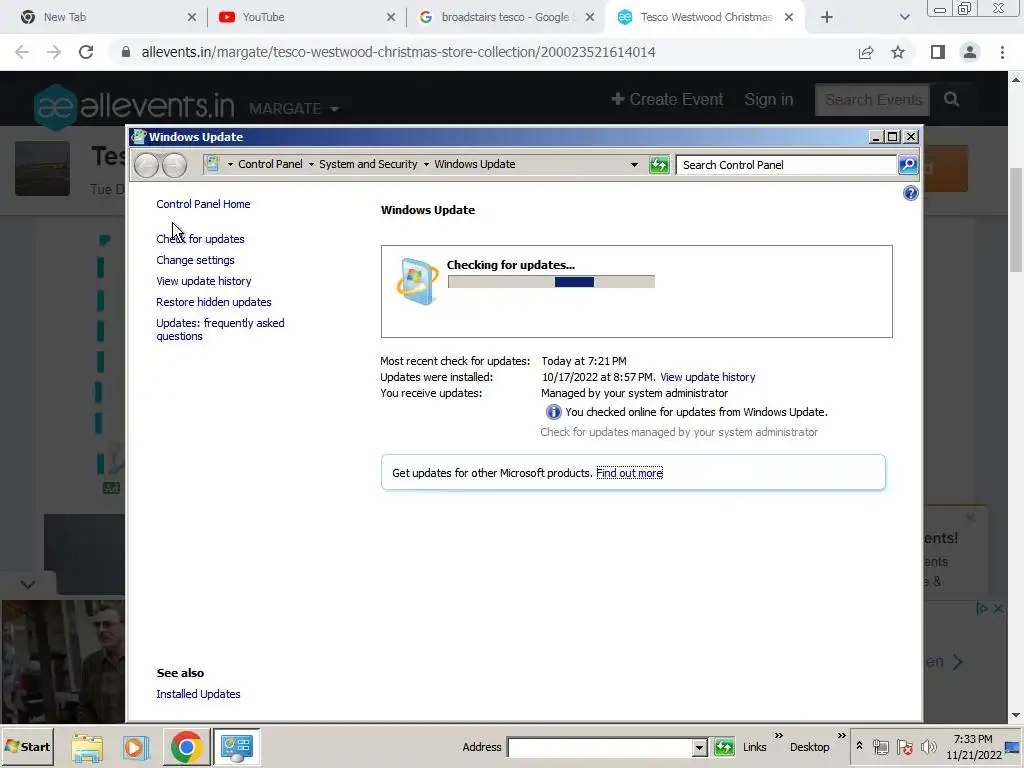Screen dimensions: 1024x768
Task: Click the Checking for updates progress bar
Action: point(551,282)
